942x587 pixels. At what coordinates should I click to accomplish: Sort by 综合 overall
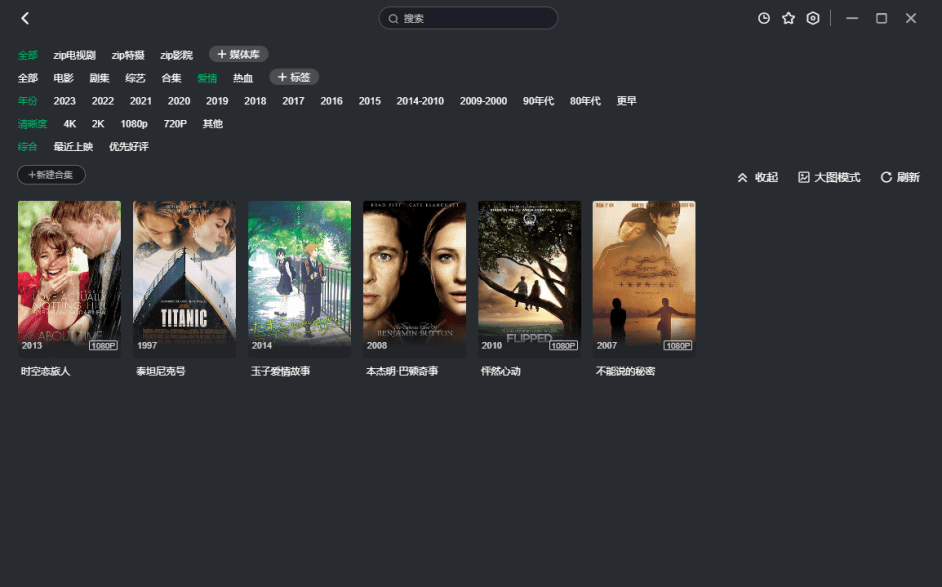coord(28,147)
